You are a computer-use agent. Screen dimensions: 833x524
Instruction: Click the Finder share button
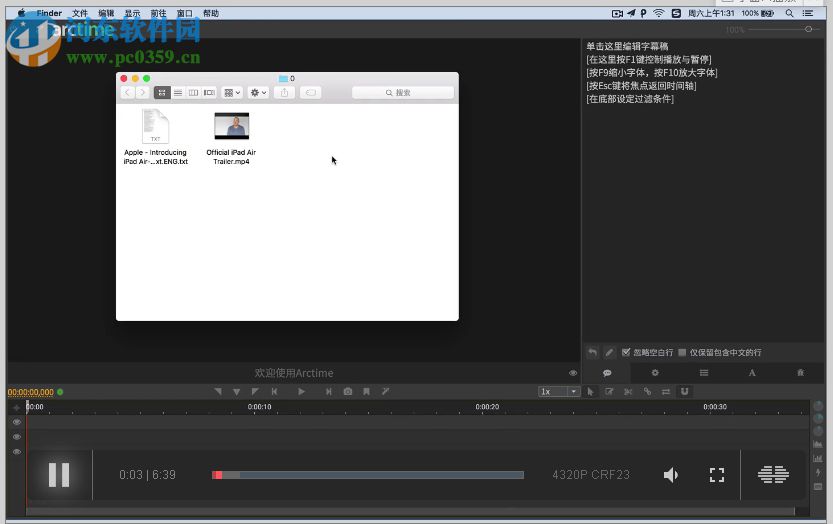coord(284,92)
